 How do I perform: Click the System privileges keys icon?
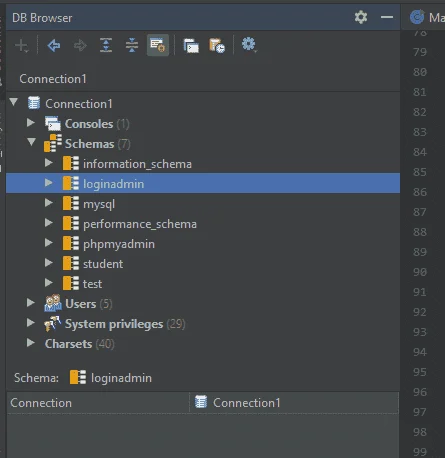point(53,324)
